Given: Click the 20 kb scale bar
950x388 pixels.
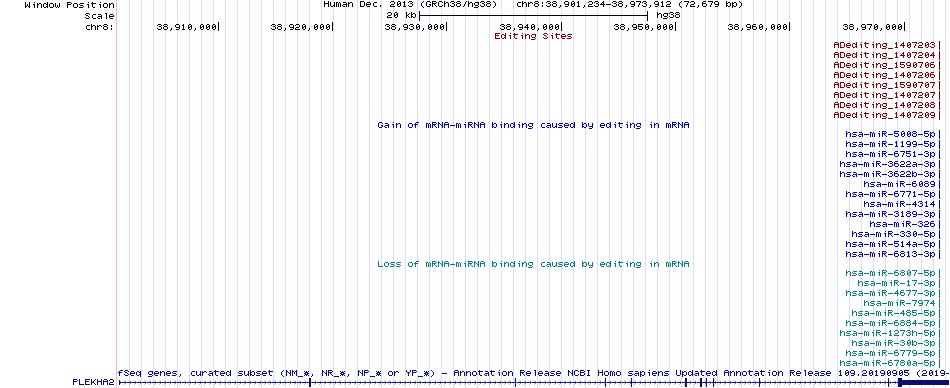Looking at the screenshot, I should [533, 16].
